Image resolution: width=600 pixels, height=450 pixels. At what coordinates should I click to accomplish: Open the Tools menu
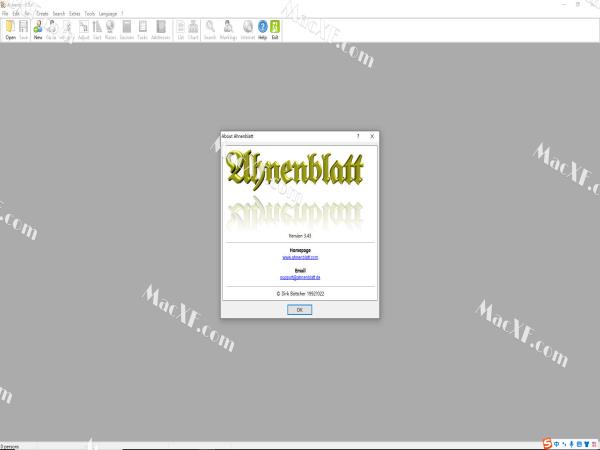pyautogui.click(x=90, y=13)
